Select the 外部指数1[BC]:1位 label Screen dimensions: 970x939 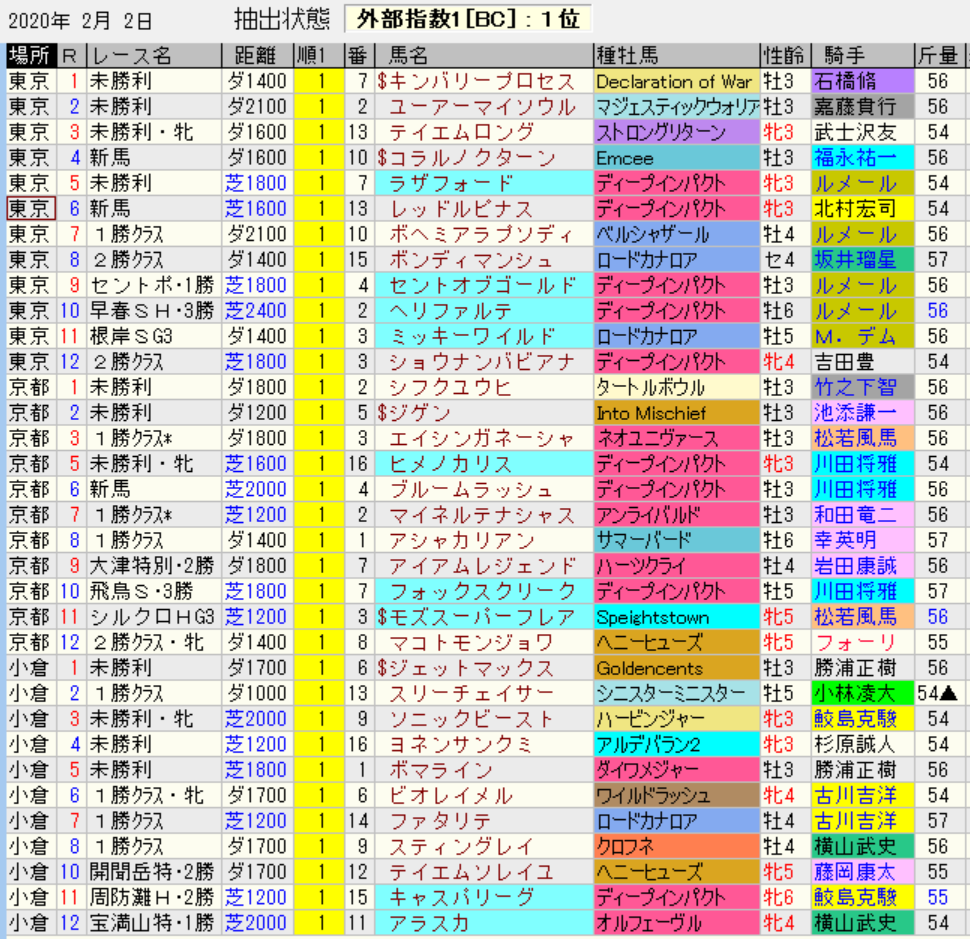tap(468, 19)
